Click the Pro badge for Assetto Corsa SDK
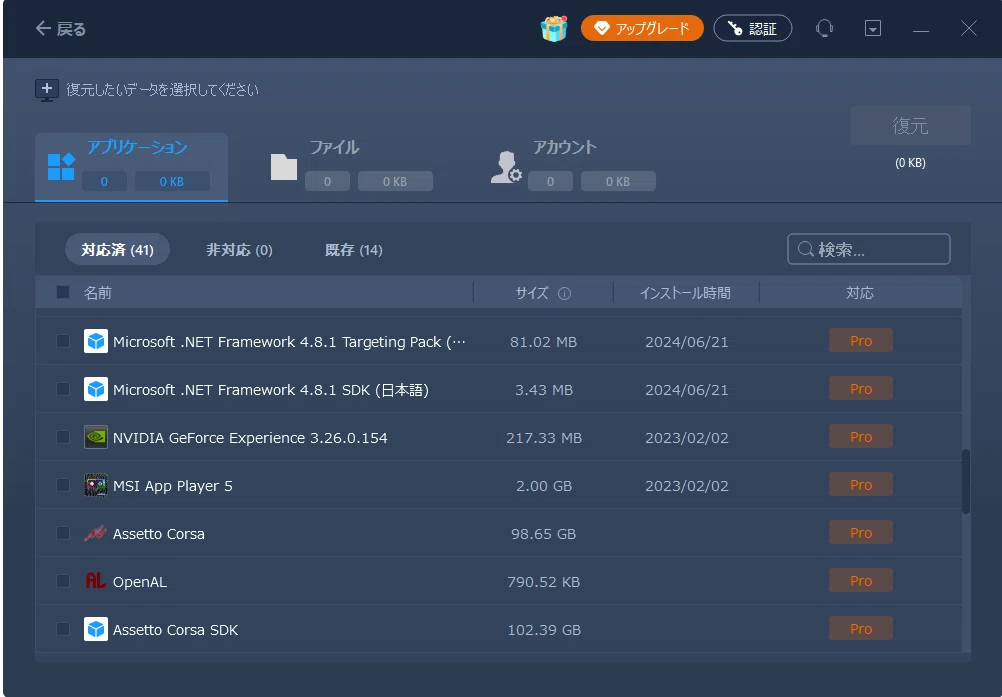Viewport: 1002px width, 697px height. point(861,629)
